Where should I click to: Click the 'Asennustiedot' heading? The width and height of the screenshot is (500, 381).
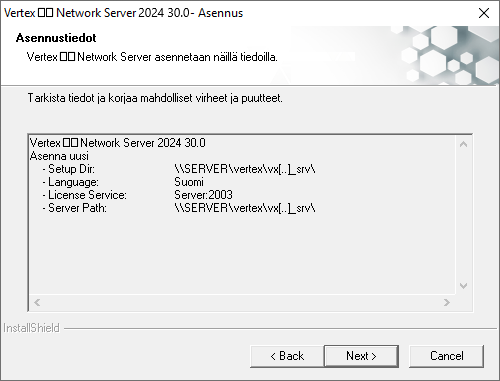pos(56,38)
